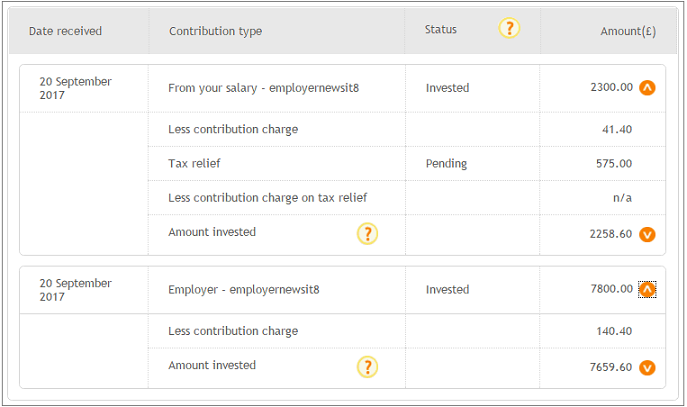Click the 140.40 contribution charge amount

coord(614,331)
